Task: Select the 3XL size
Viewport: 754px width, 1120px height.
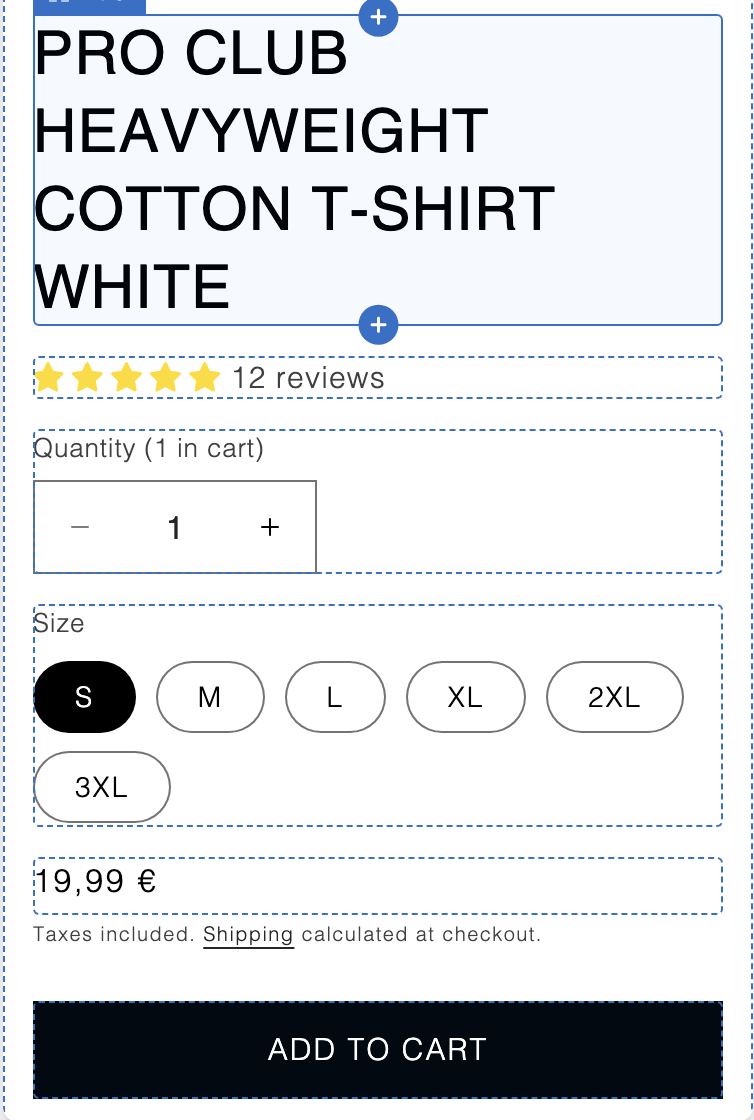Action: 102,787
